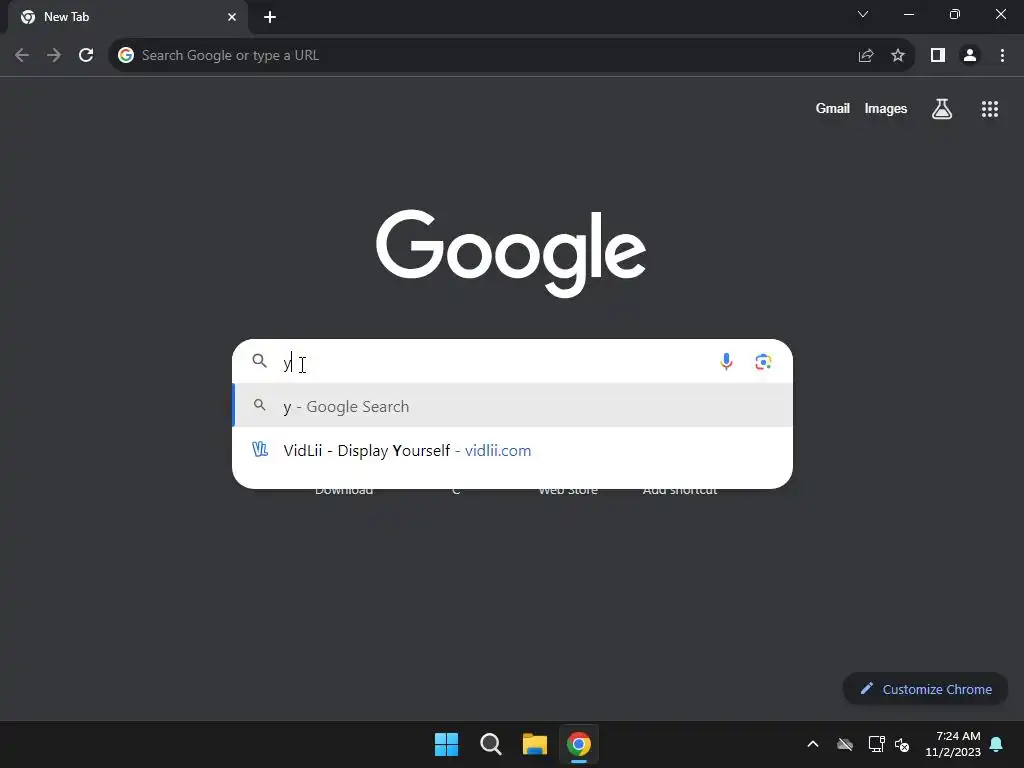
Task: Reload the current page
Action: pyautogui.click(x=86, y=56)
